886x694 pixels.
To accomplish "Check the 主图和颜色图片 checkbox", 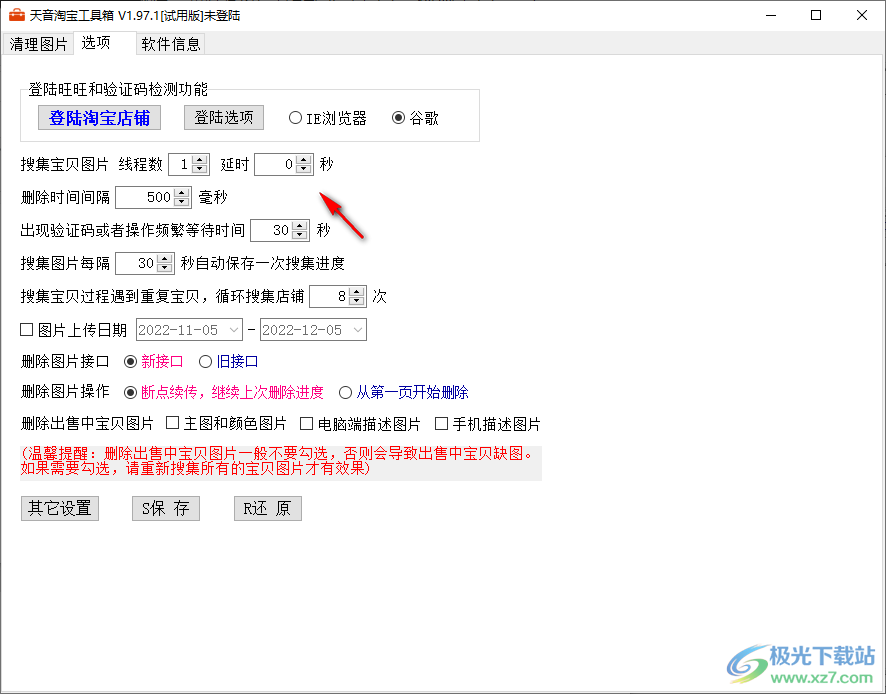I will [x=172, y=423].
